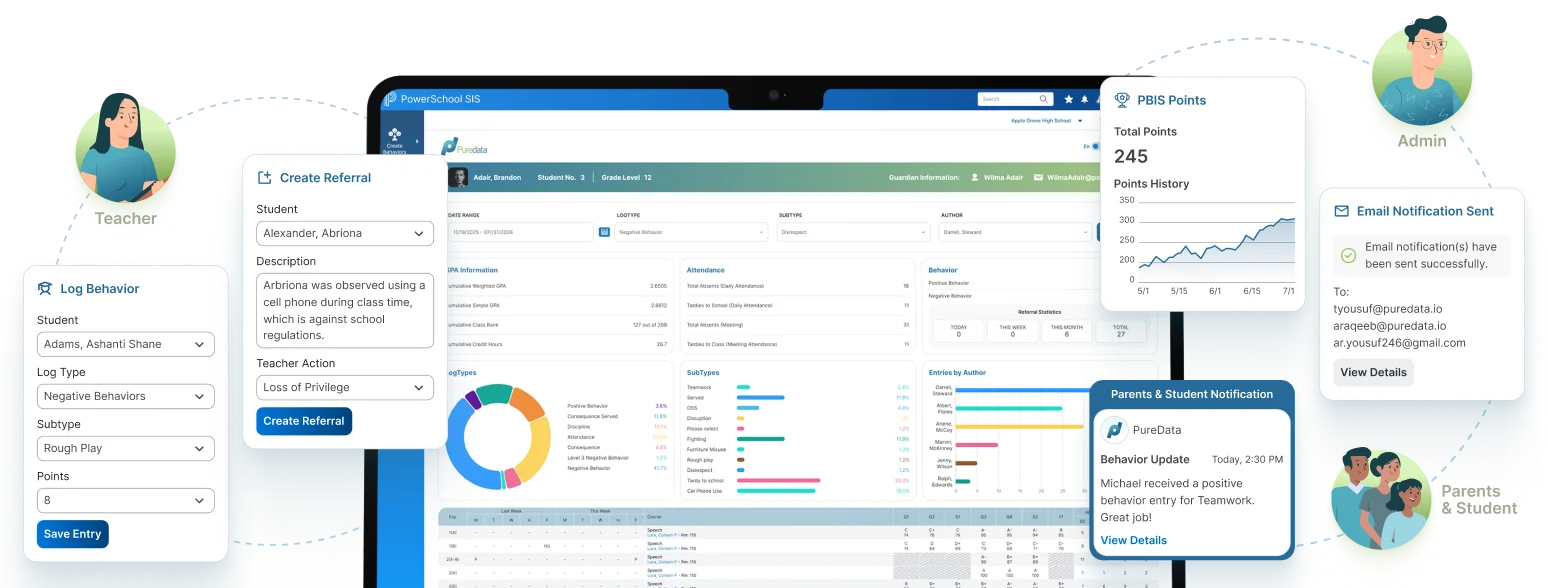The width and height of the screenshot is (1548, 588).
Task: Click the tyousuf@puredata.io recipient address
Action: point(1388,309)
